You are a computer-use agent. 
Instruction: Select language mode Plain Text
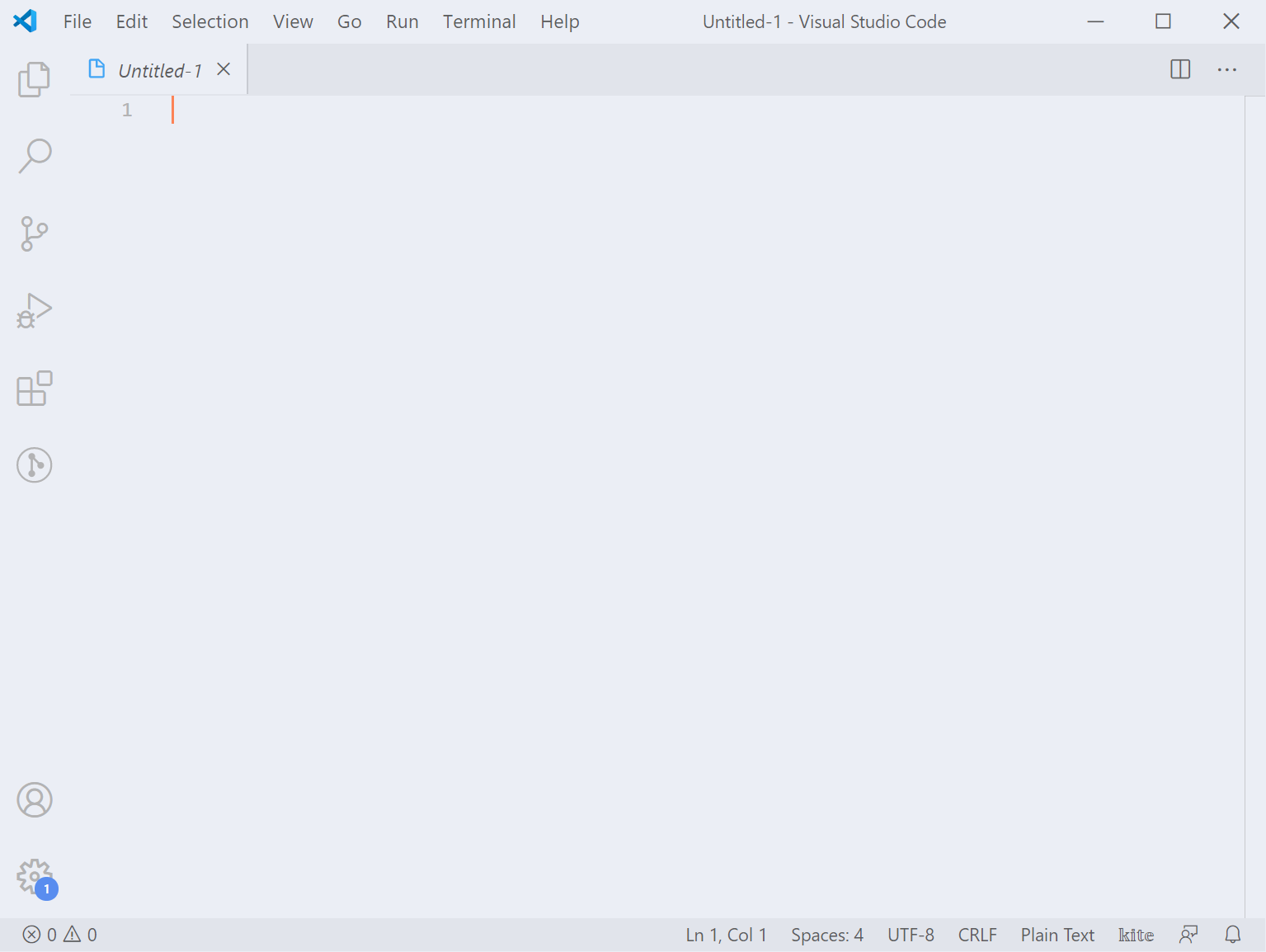[x=1057, y=935]
